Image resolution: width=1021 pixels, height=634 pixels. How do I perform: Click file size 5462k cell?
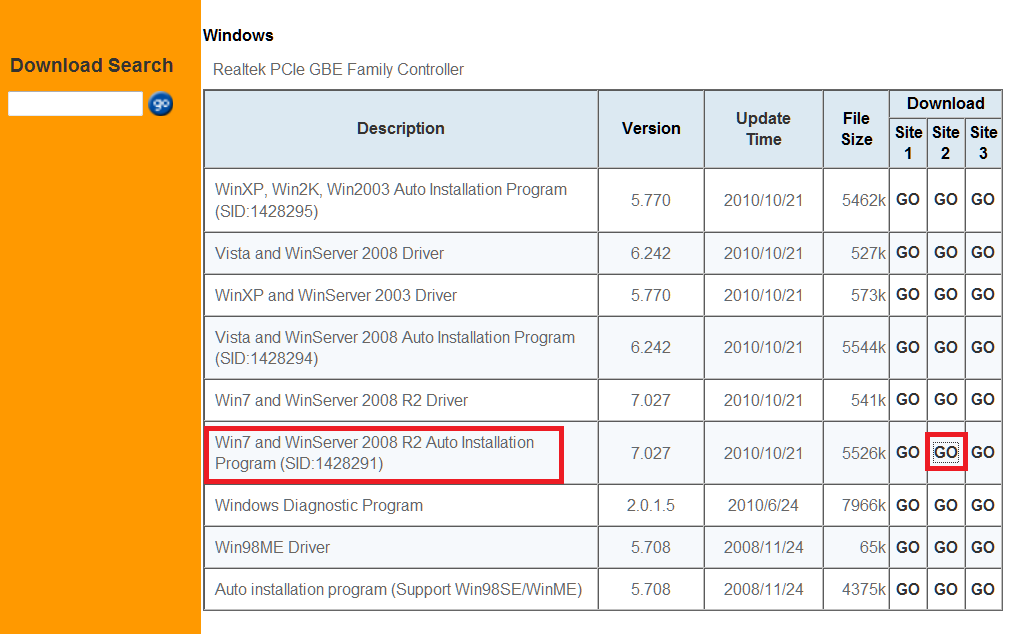(x=856, y=200)
